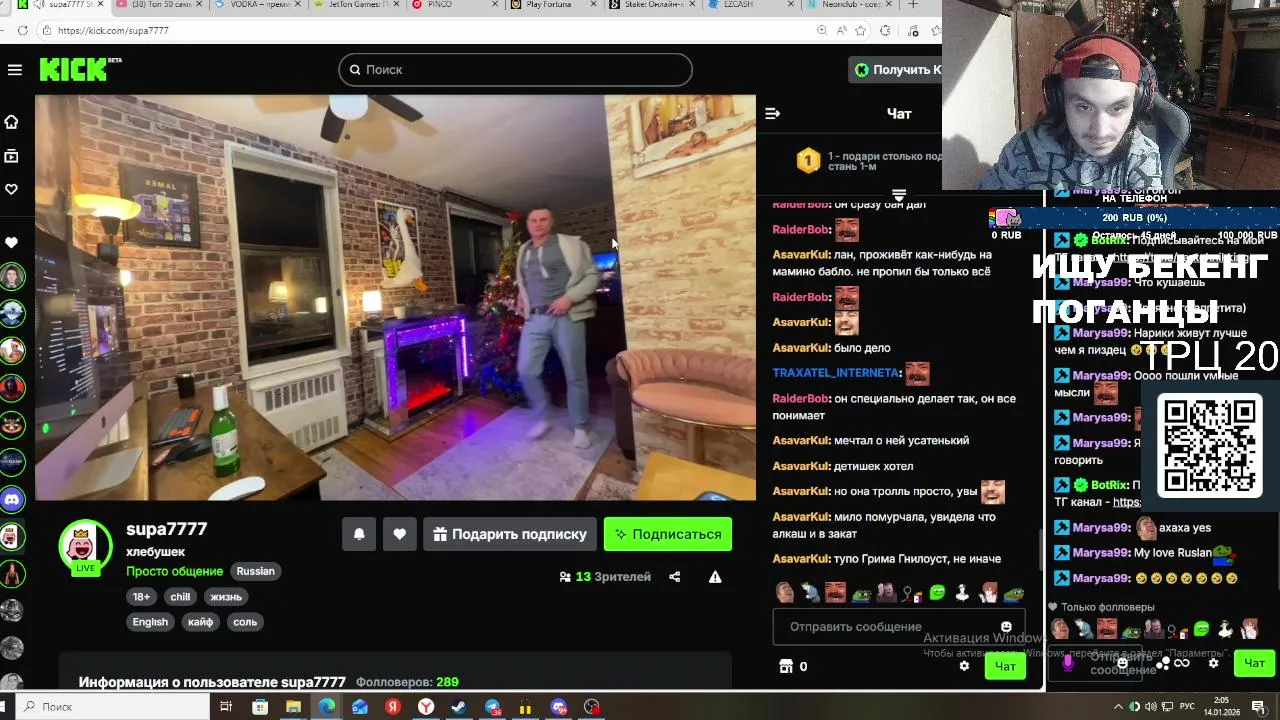Open Steam from the taskbar
The height and width of the screenshot is (720, 1280).
click(459, 707)
